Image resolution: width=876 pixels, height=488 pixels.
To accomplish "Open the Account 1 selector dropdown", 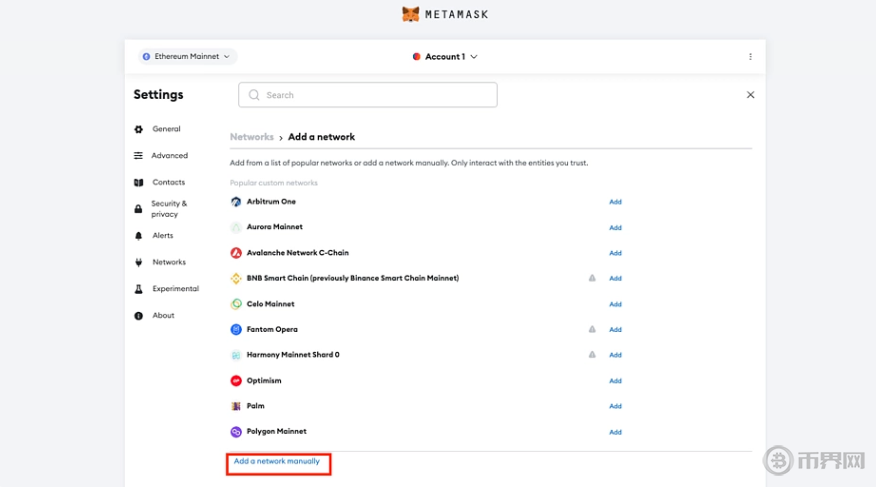I will click(445, 57).
